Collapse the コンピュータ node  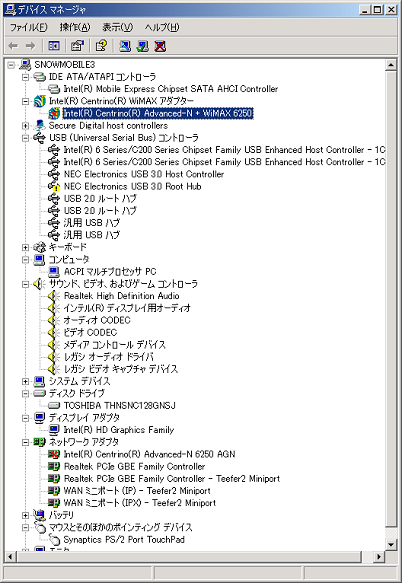point(25,260)
